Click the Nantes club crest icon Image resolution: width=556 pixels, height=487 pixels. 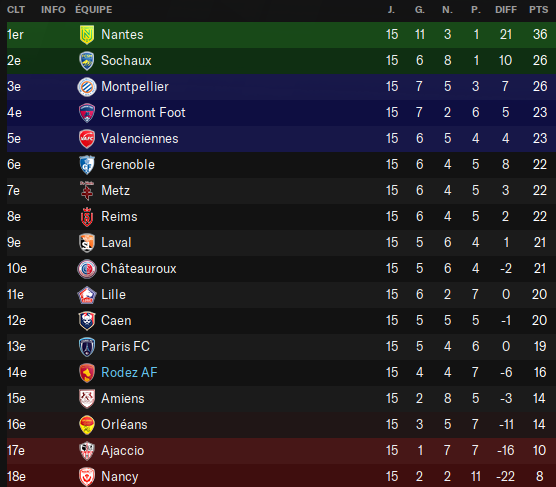click(87, 35)
